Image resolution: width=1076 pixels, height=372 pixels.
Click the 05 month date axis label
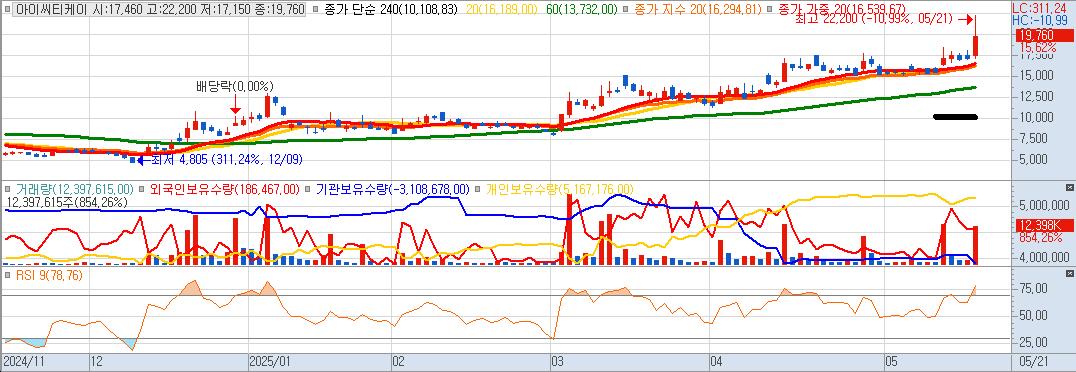[892, 360]
